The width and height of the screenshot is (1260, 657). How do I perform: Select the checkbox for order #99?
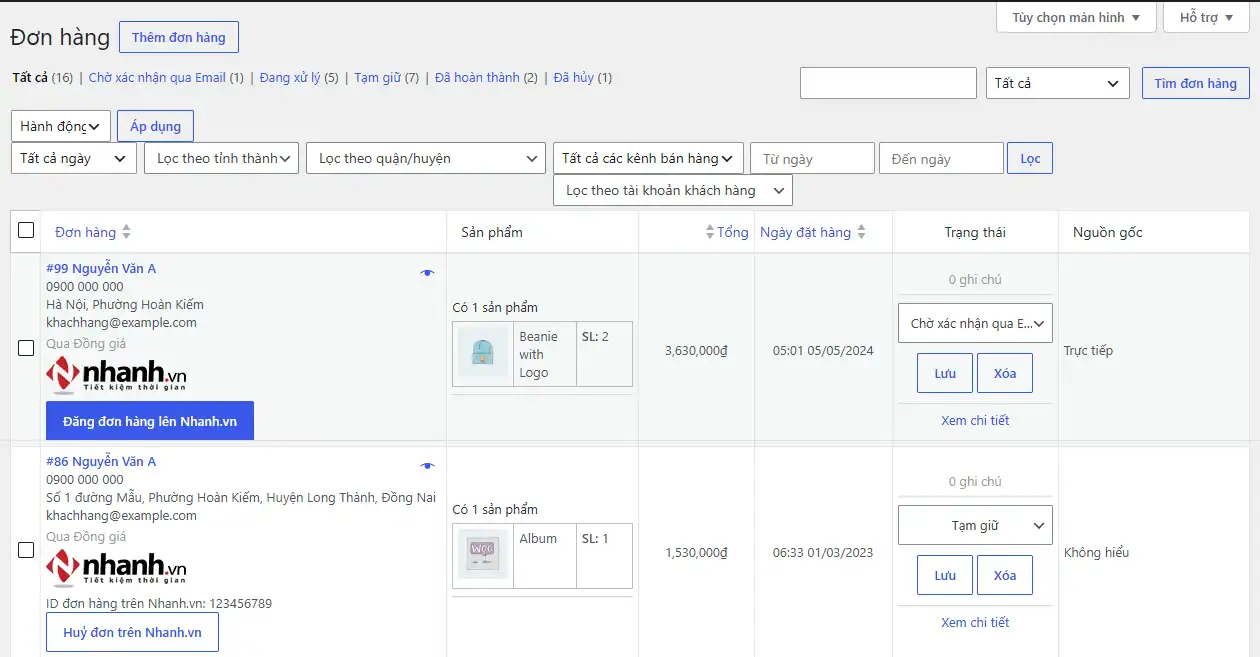point(26,348)
